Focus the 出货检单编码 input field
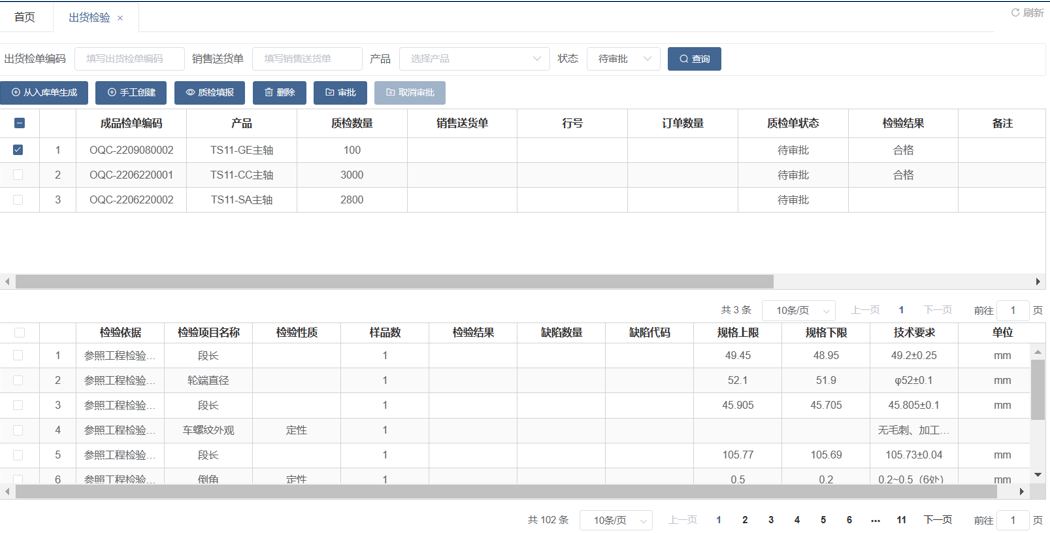The height and width of the screenshot is (533, 1050). click(129, 59)
